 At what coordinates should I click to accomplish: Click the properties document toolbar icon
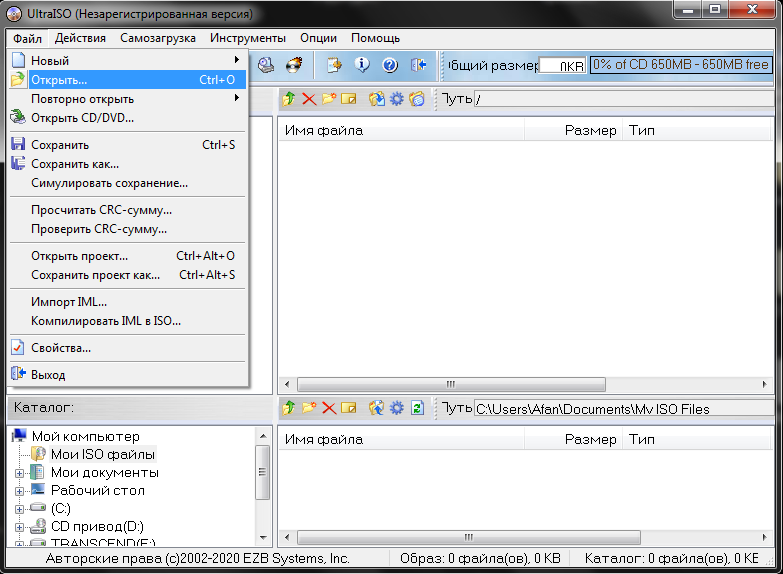[334, 65]
